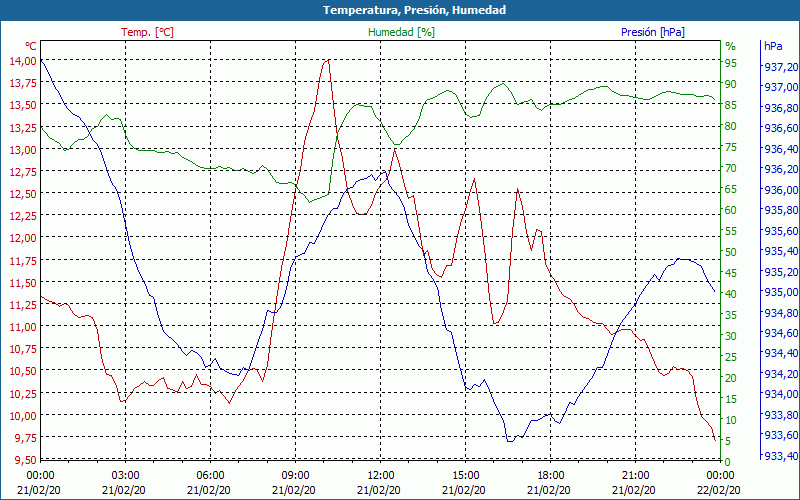Click temperature axis value '14,00'
800x500 pixels.
[x=22, y=61]
